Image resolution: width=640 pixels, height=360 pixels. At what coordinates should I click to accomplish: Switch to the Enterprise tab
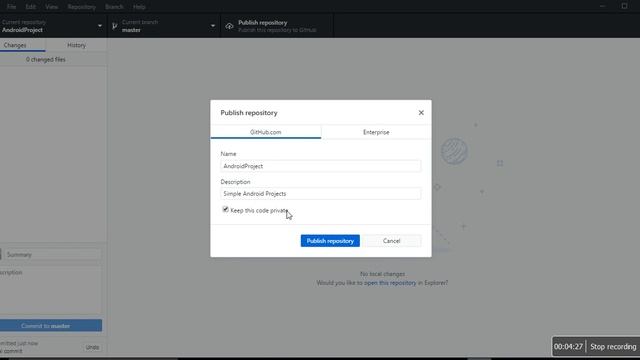coord(376,132)
